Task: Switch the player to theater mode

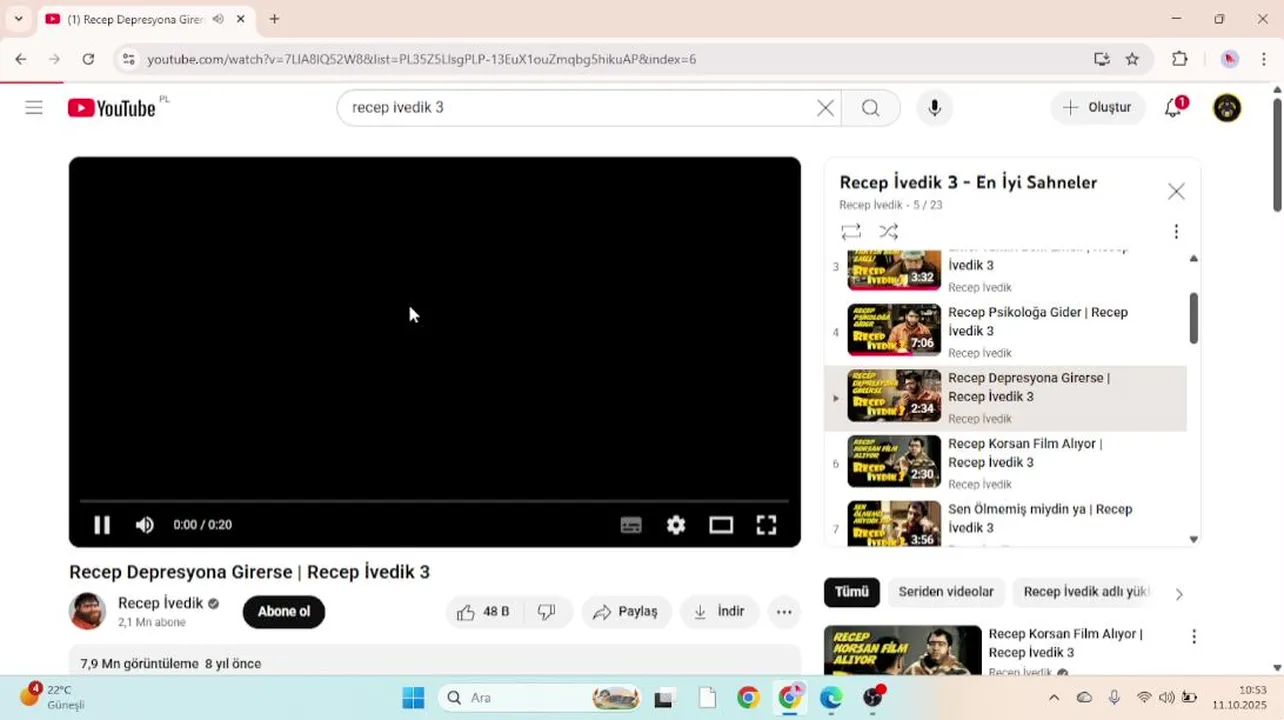Action: pos(721,525)
